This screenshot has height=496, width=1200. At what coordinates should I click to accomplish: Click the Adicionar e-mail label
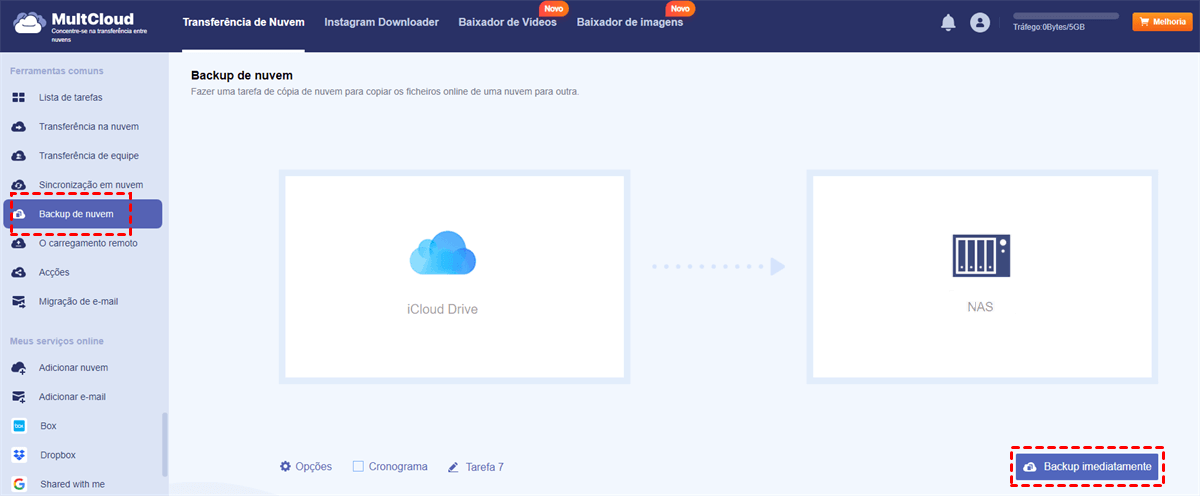coord(72,396)
